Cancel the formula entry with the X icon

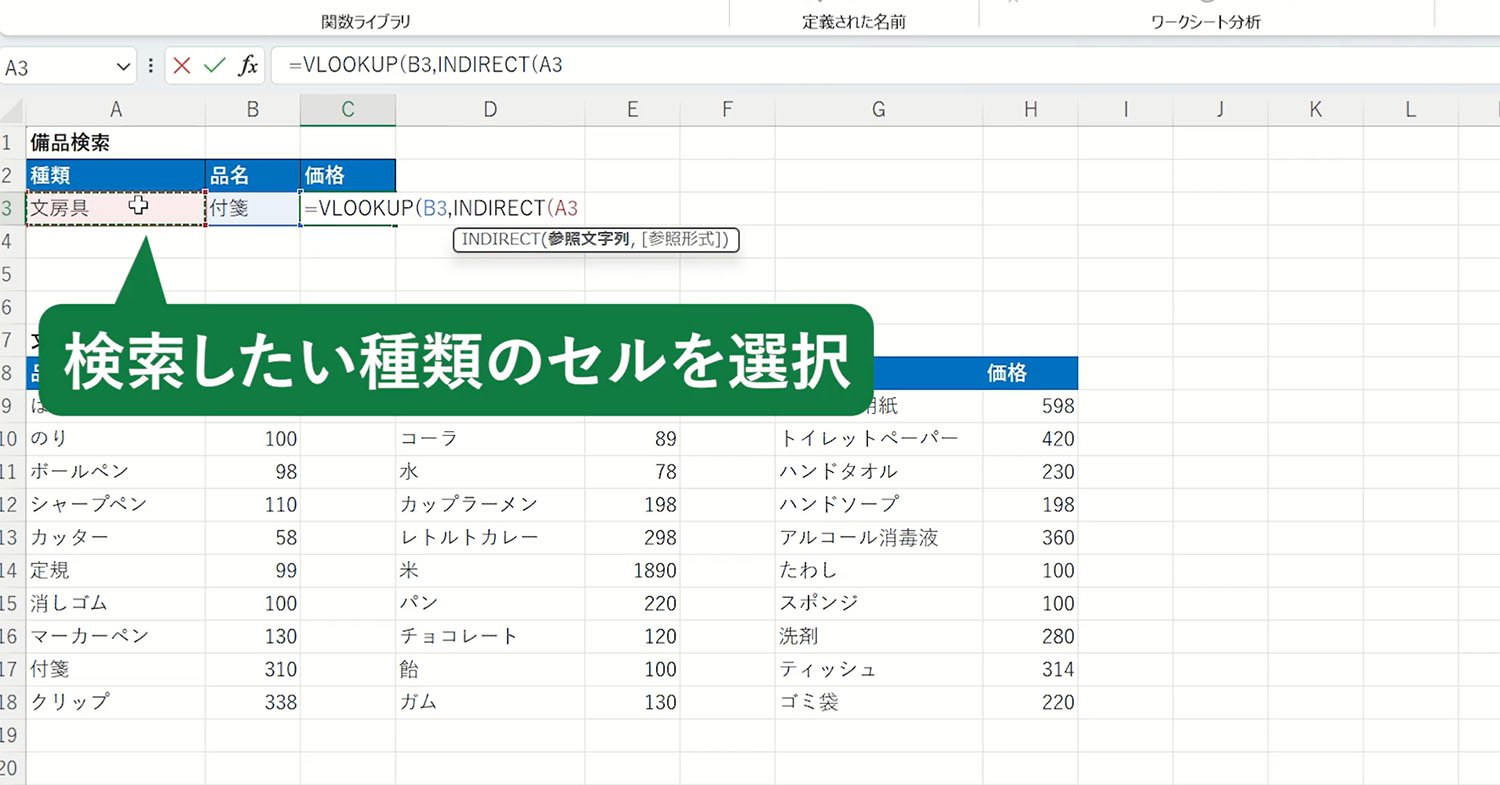click(181, 67)
